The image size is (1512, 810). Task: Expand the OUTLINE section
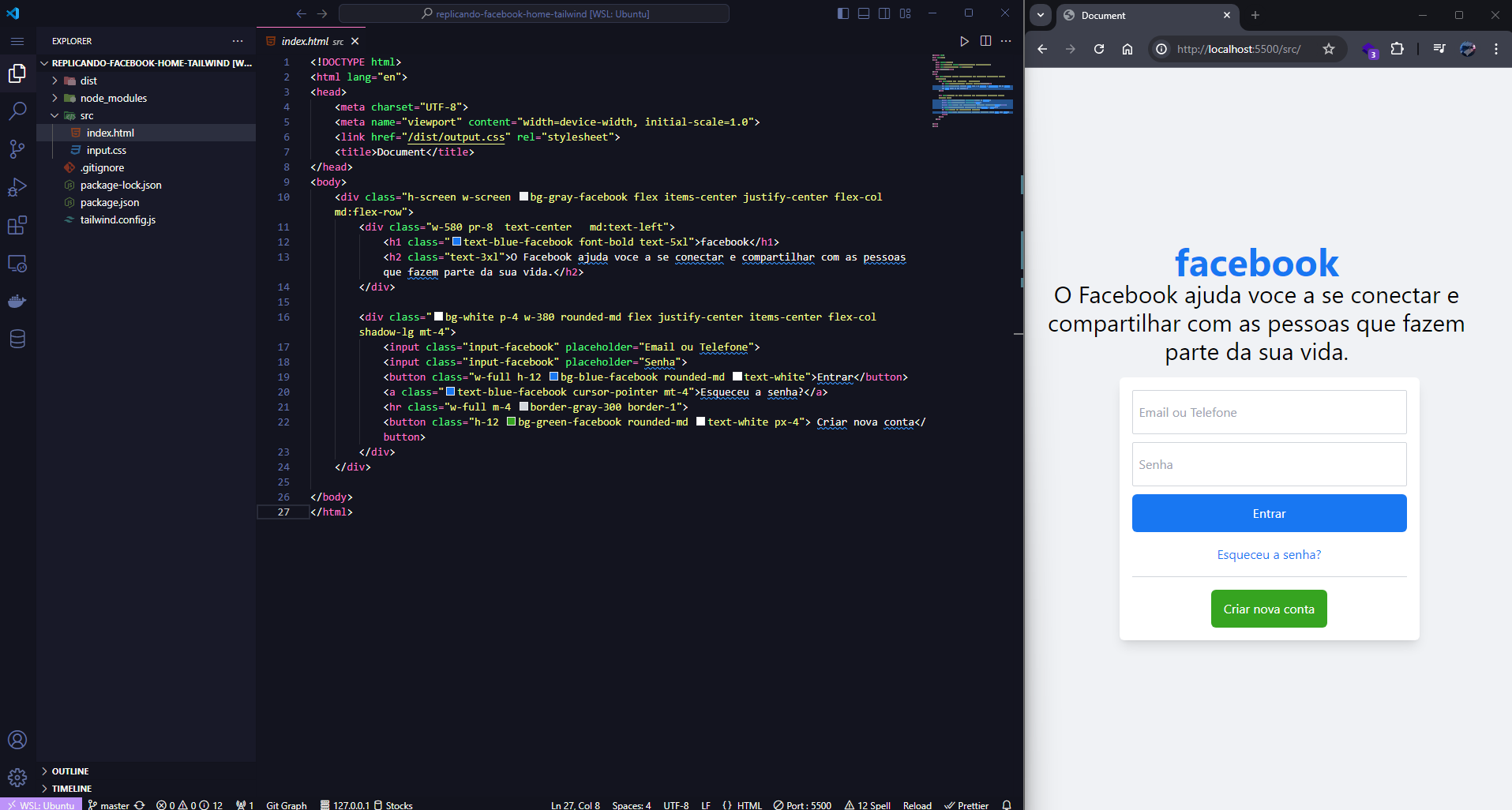click(x=69, y=771)
